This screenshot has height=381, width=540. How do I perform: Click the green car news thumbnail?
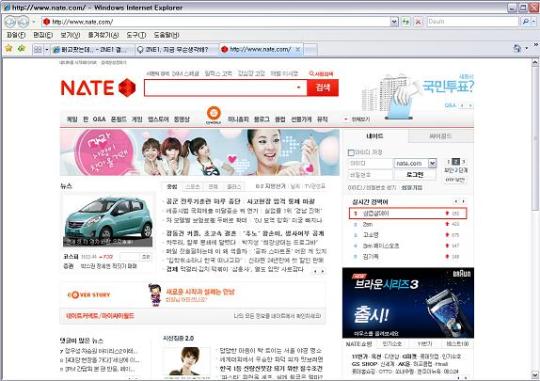click(x=108, y=220)
